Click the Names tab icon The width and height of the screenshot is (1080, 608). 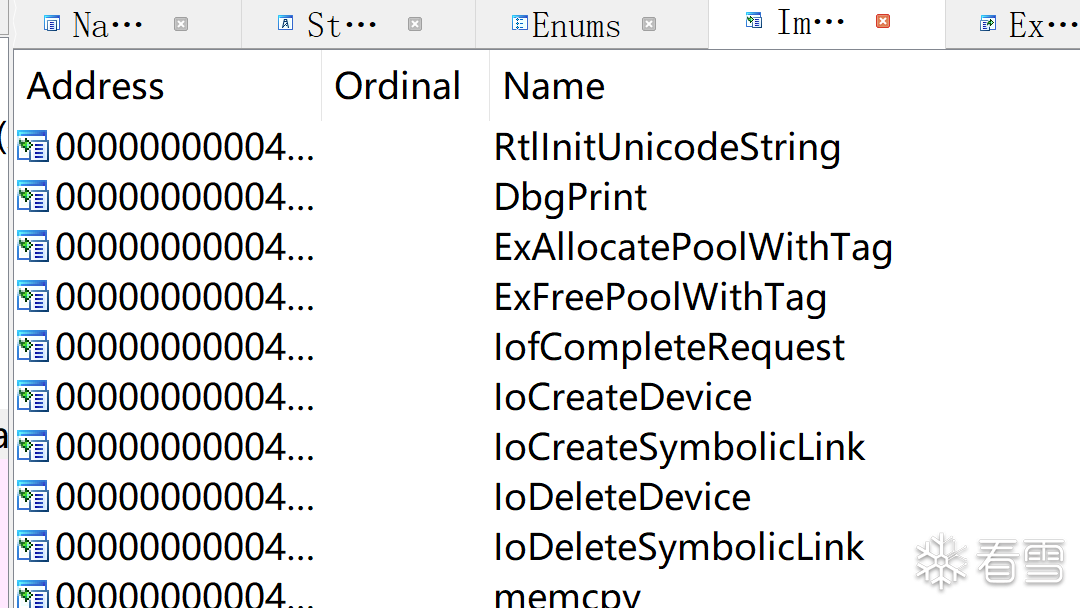pos(52,24)
